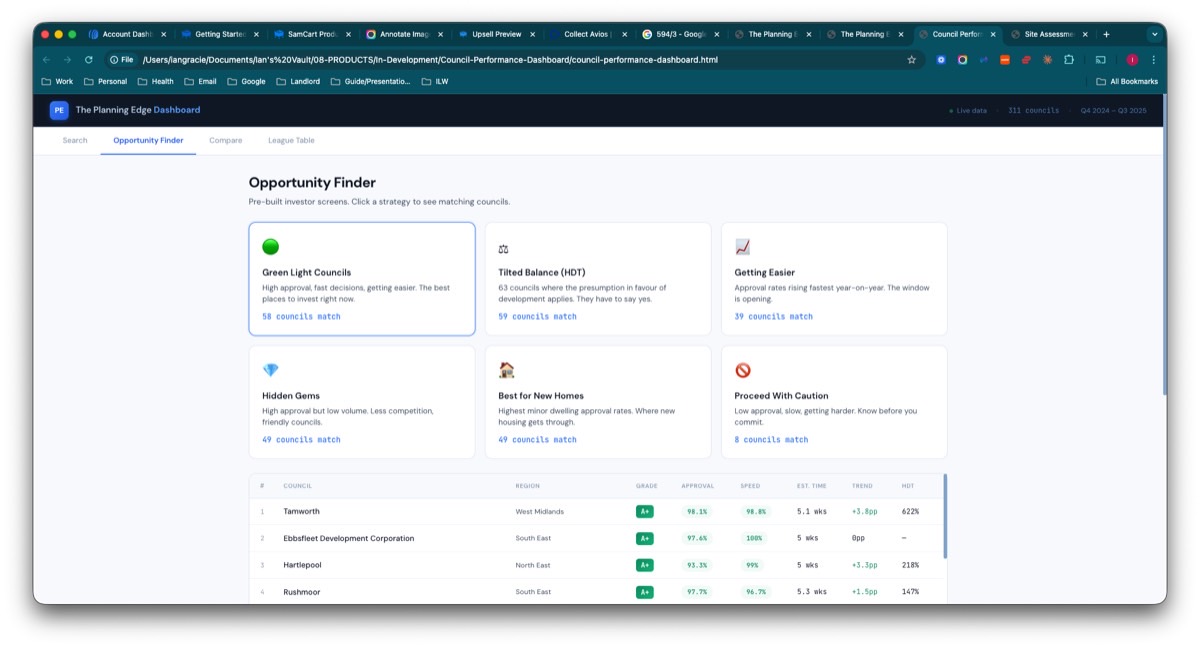Click the Hidden Gems strategy card
This screenshot has width=1200, height=648.
tap(361, 402)
